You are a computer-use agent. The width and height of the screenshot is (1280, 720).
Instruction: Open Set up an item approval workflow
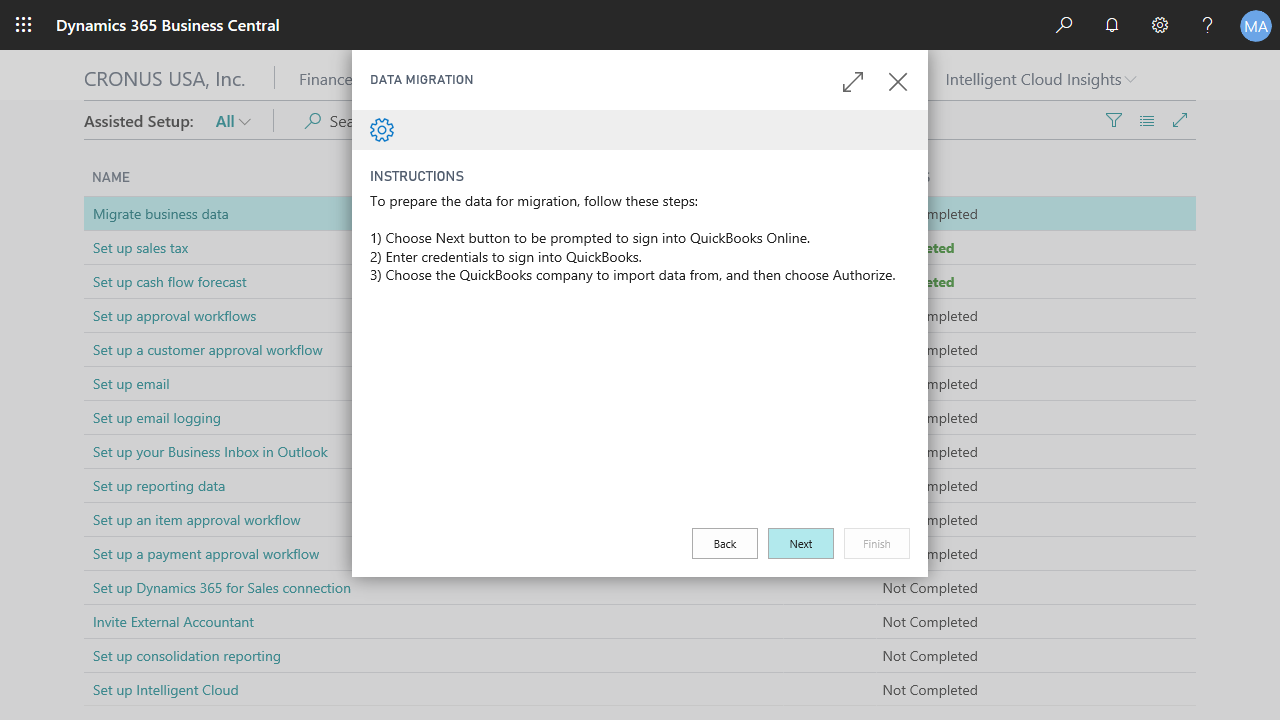(197, 520)
